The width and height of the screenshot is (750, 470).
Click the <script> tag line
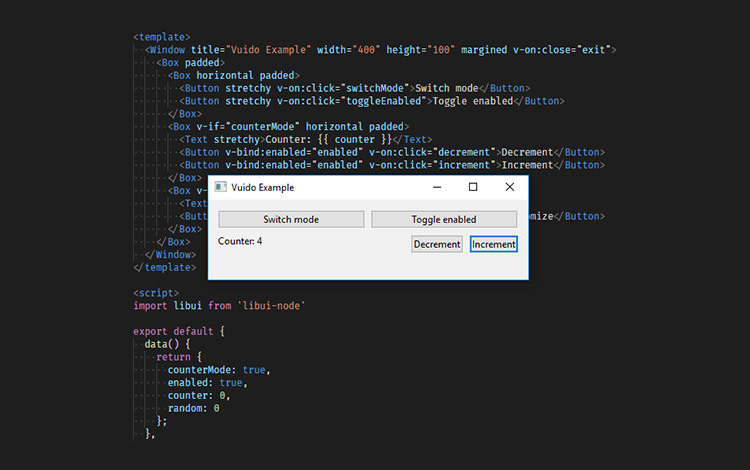[156, 292]
